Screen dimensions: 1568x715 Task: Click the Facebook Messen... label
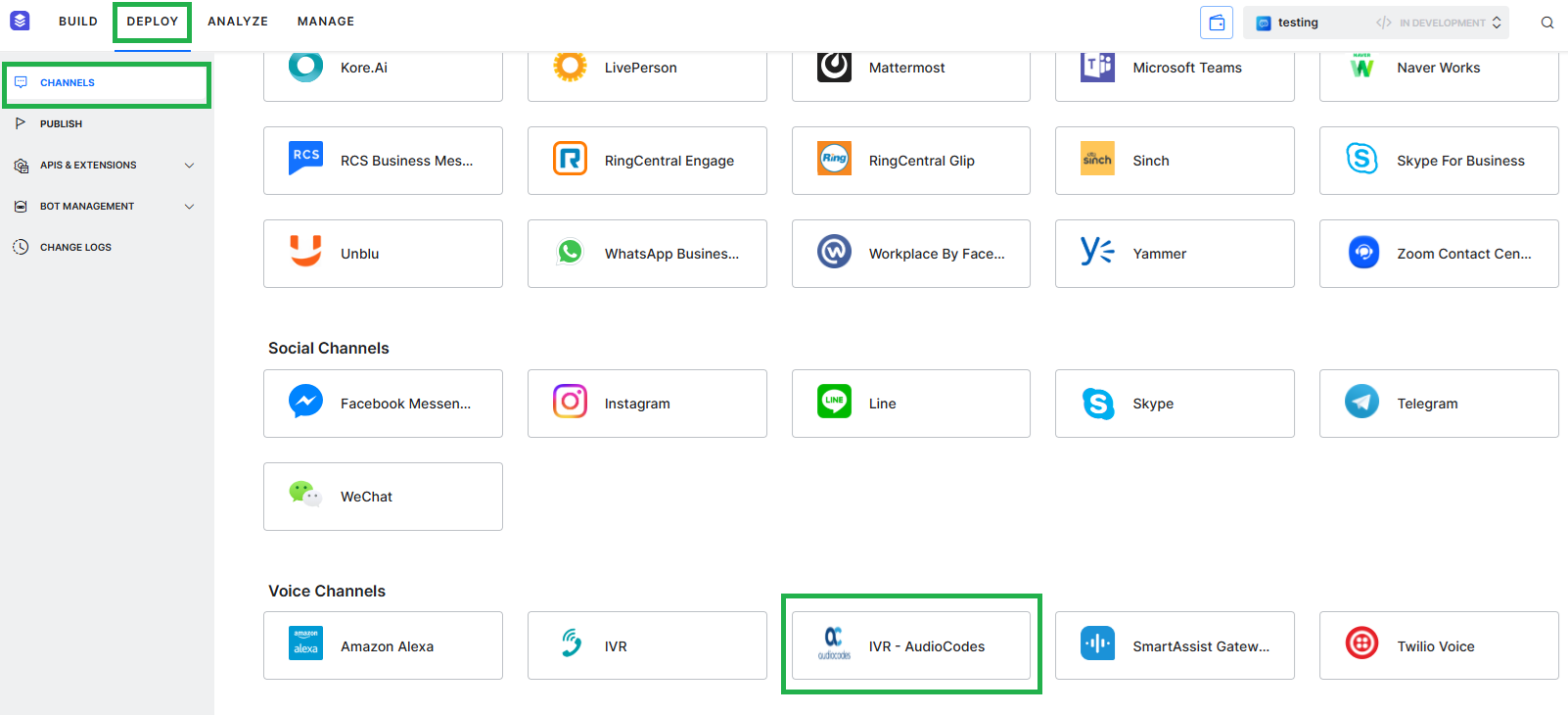pyautogui.click(x=405, y=404)
